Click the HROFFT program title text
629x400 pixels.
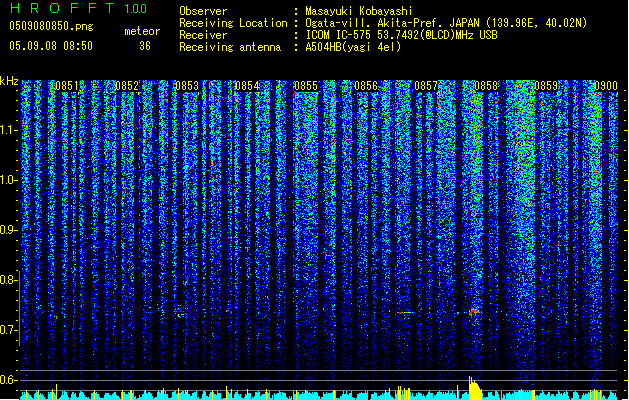click(x=63, y=8)
